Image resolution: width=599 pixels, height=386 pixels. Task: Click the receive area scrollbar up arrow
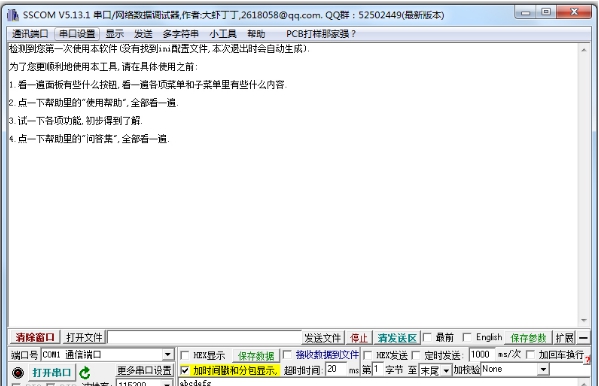coord(584,50)
